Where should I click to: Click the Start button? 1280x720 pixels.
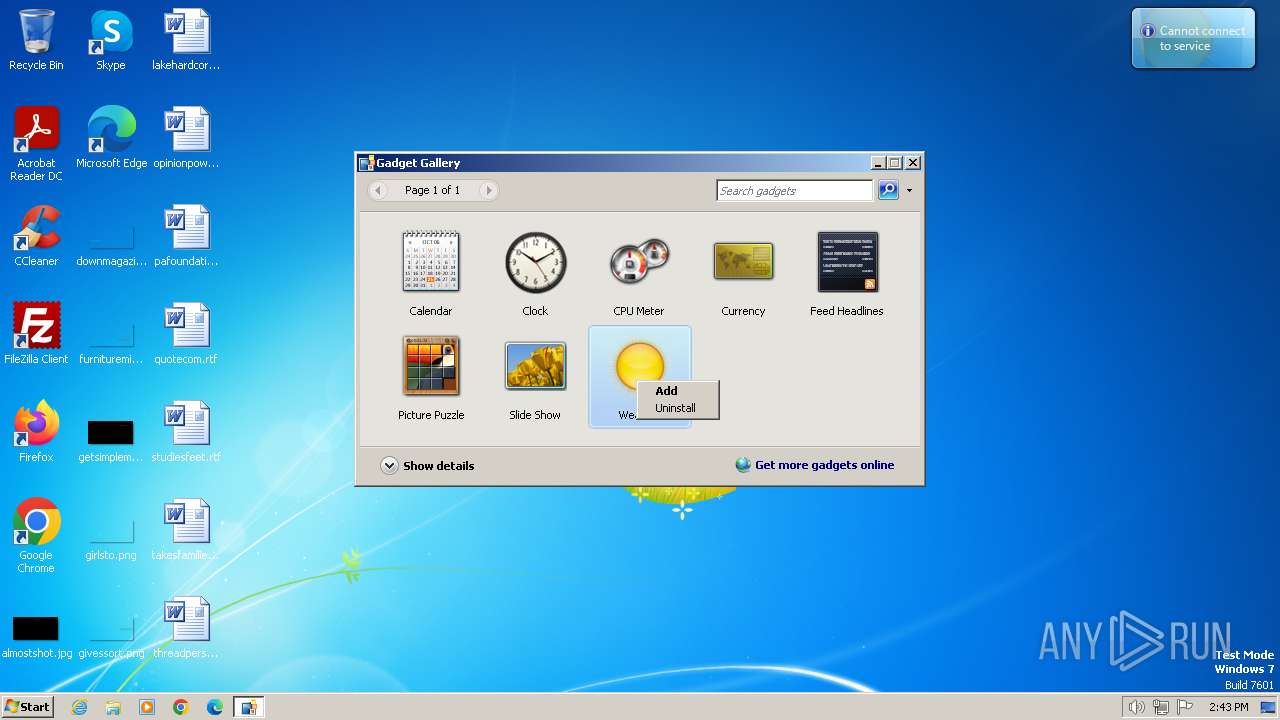pos(27,707)
